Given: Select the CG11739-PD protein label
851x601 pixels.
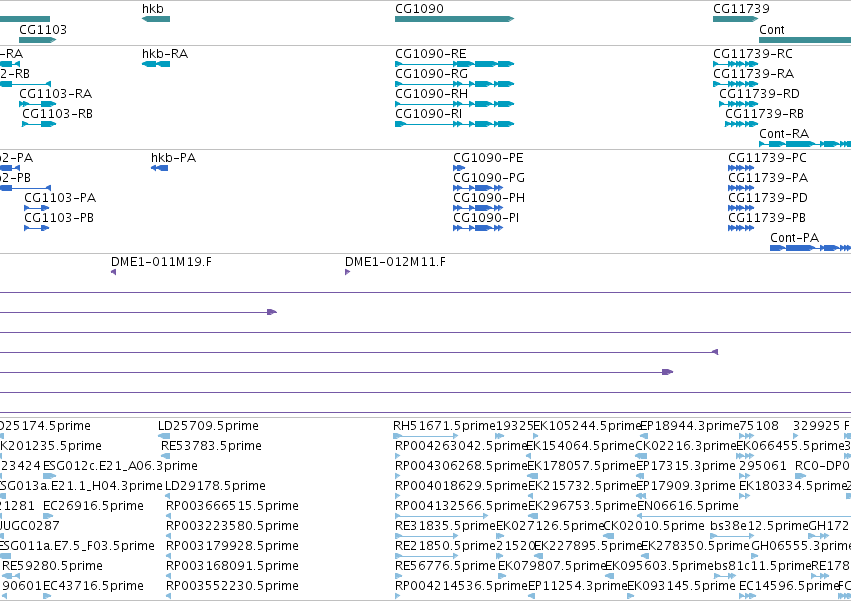Looking at the screenshot, I should pyautogui.click(x=768, y=198).
